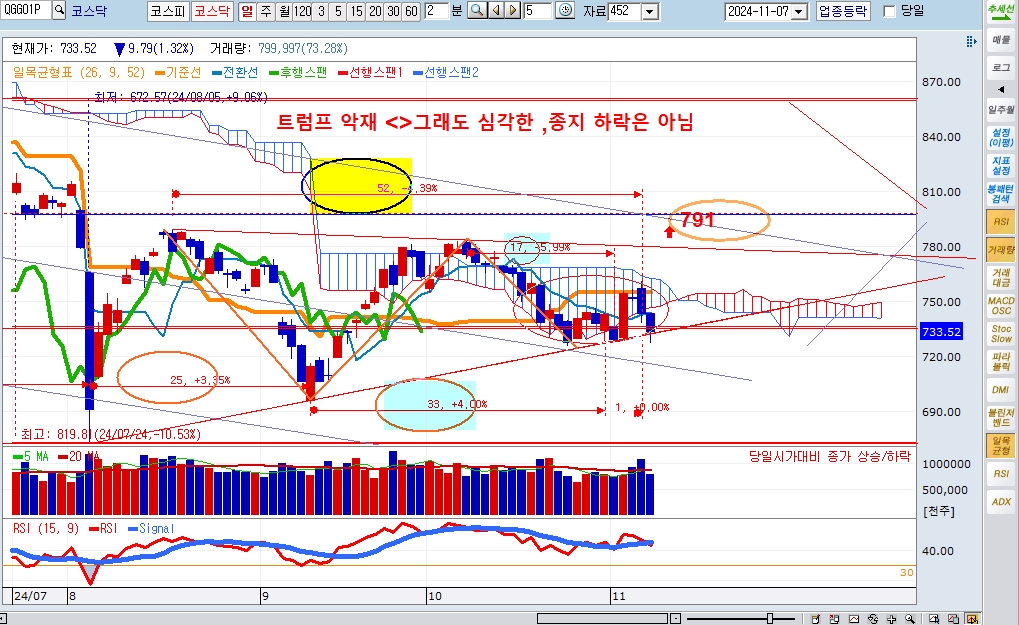The width and height of the screenshot is (1019, 625).
Task: Click the minute value field showing 2
Action: (x=437, y=11)
